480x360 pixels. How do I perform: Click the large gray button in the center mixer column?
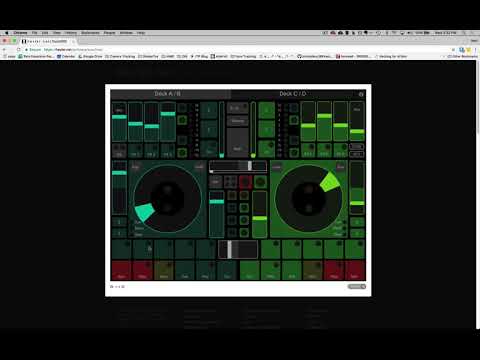[x=238, y=142]
